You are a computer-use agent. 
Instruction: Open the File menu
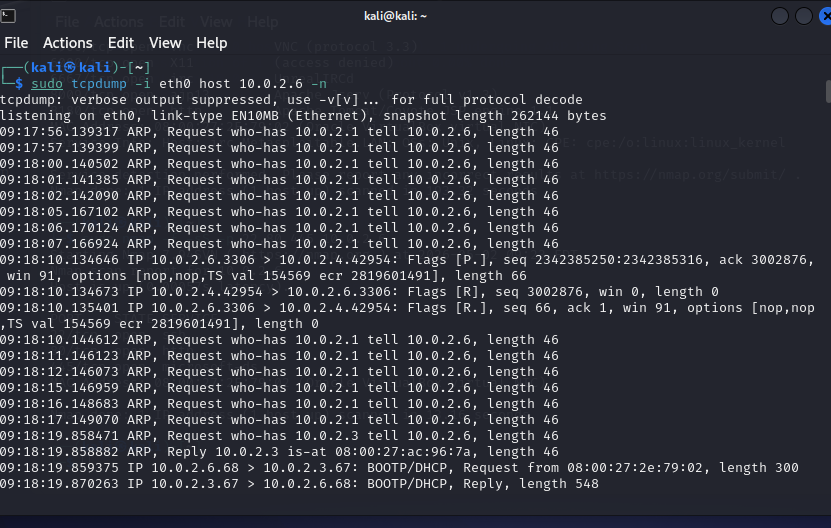click(x=16, y=43)
